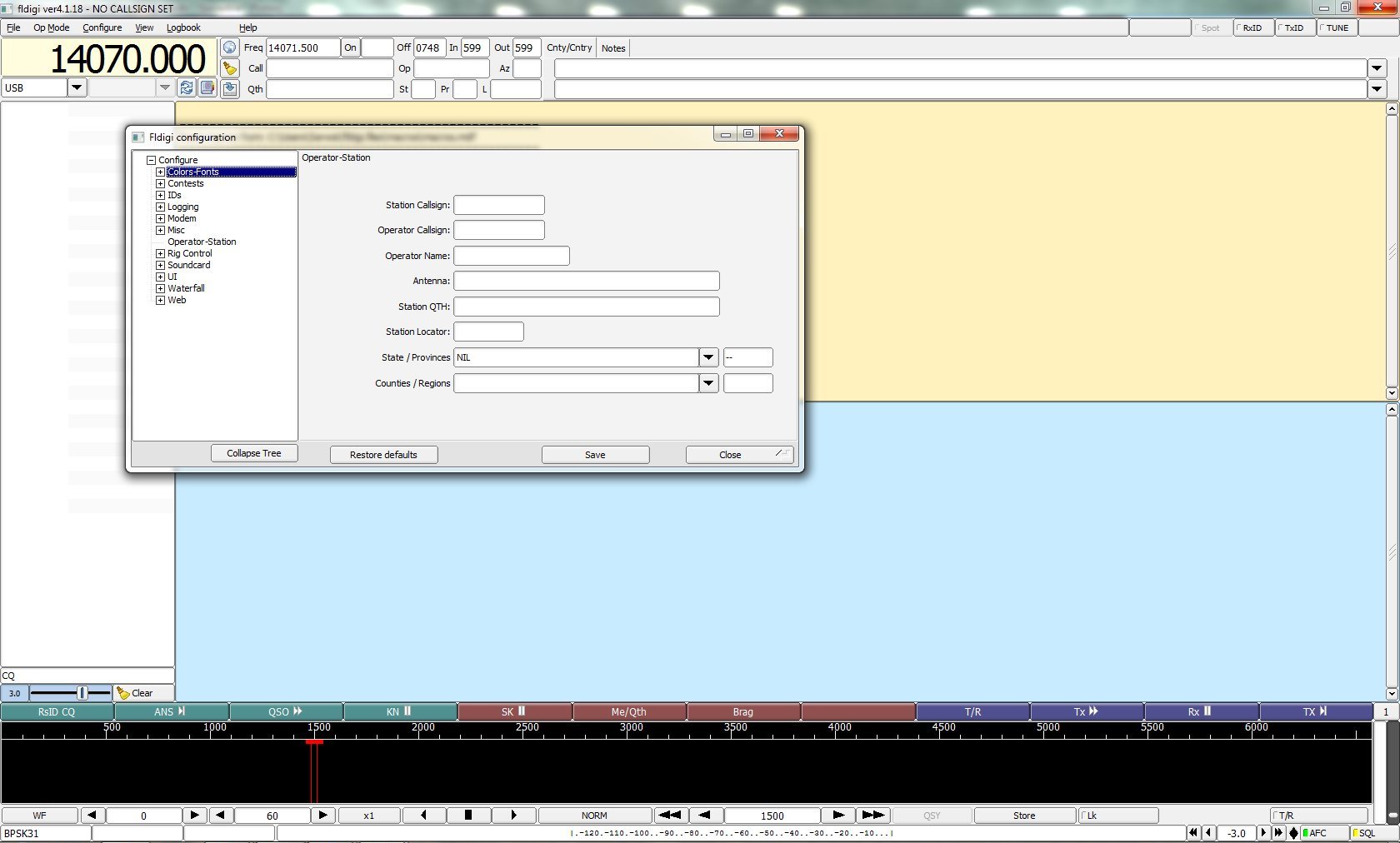Screen dimensions: 1400x843
Task: Expand the Rig Control tree node
Action: [x=160, y=254]
